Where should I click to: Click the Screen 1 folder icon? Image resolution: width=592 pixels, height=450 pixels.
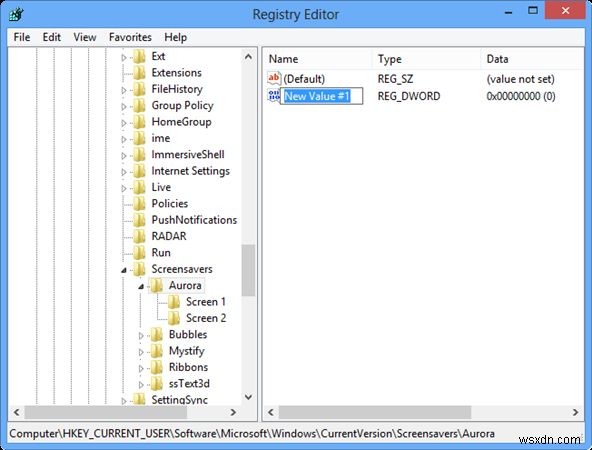pos(174,302)
